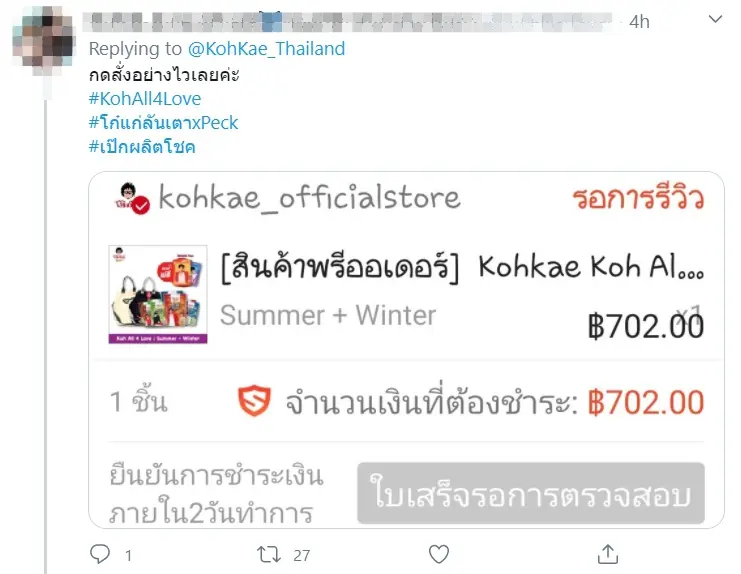Open the share upload icon
The image size is (741, 574).
tap(608, 554)
